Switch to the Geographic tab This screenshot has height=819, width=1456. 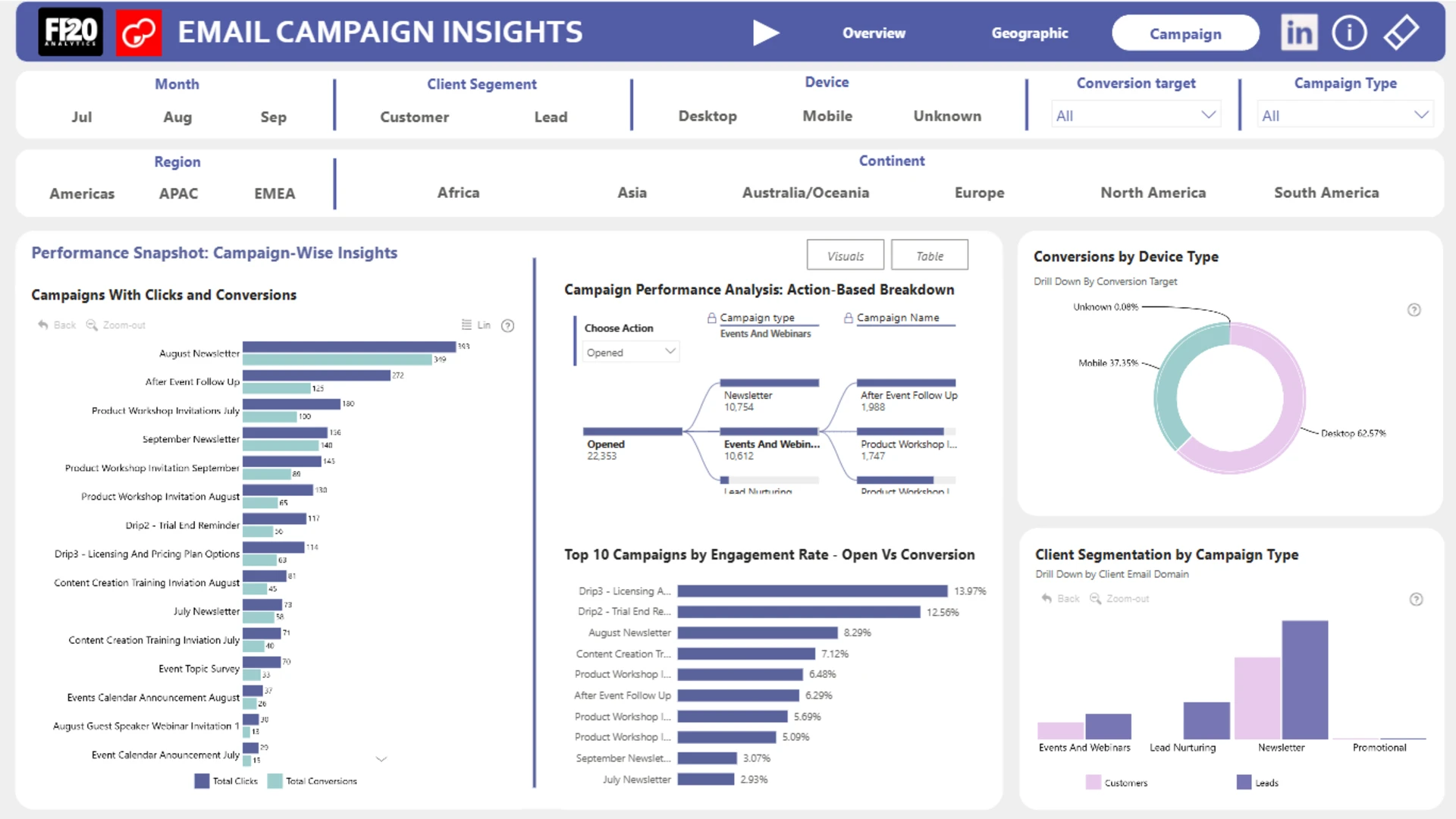pos(1029,33)
